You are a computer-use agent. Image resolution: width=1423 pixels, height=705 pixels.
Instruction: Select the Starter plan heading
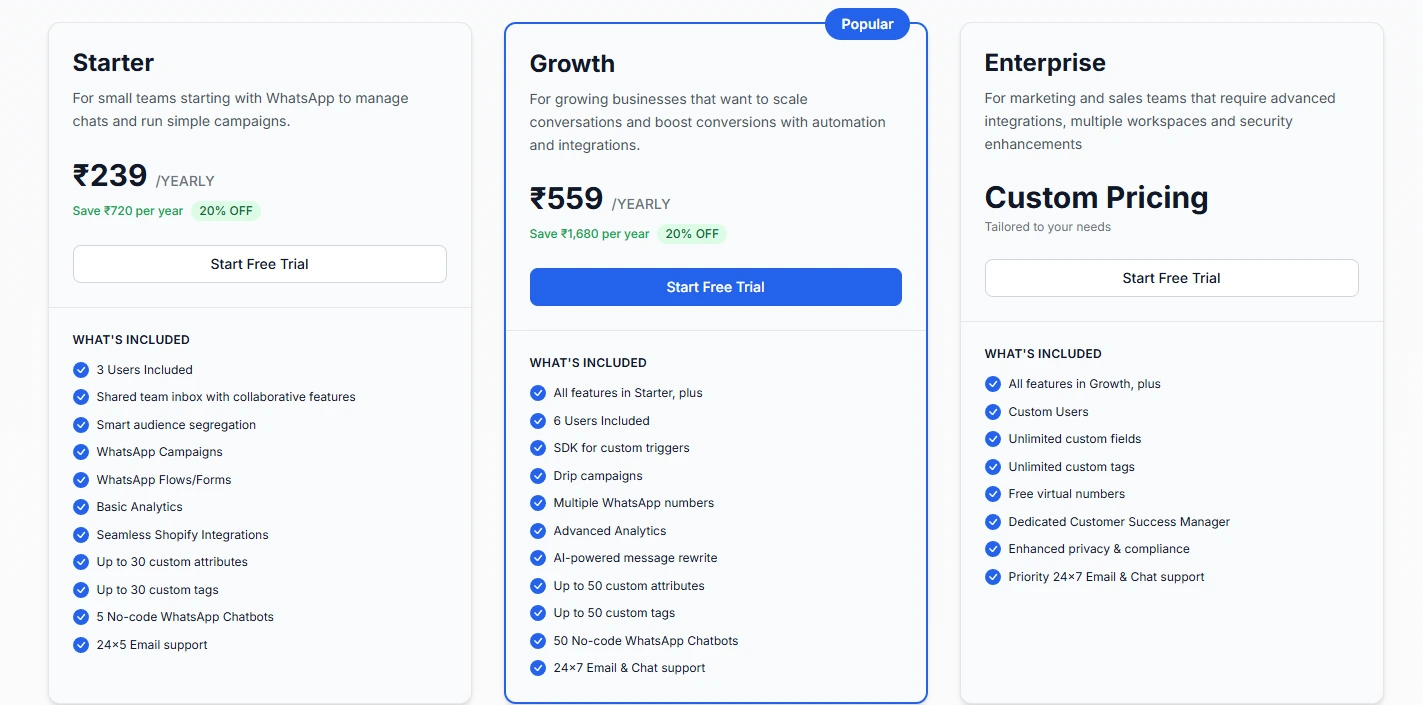pos(113,62)
